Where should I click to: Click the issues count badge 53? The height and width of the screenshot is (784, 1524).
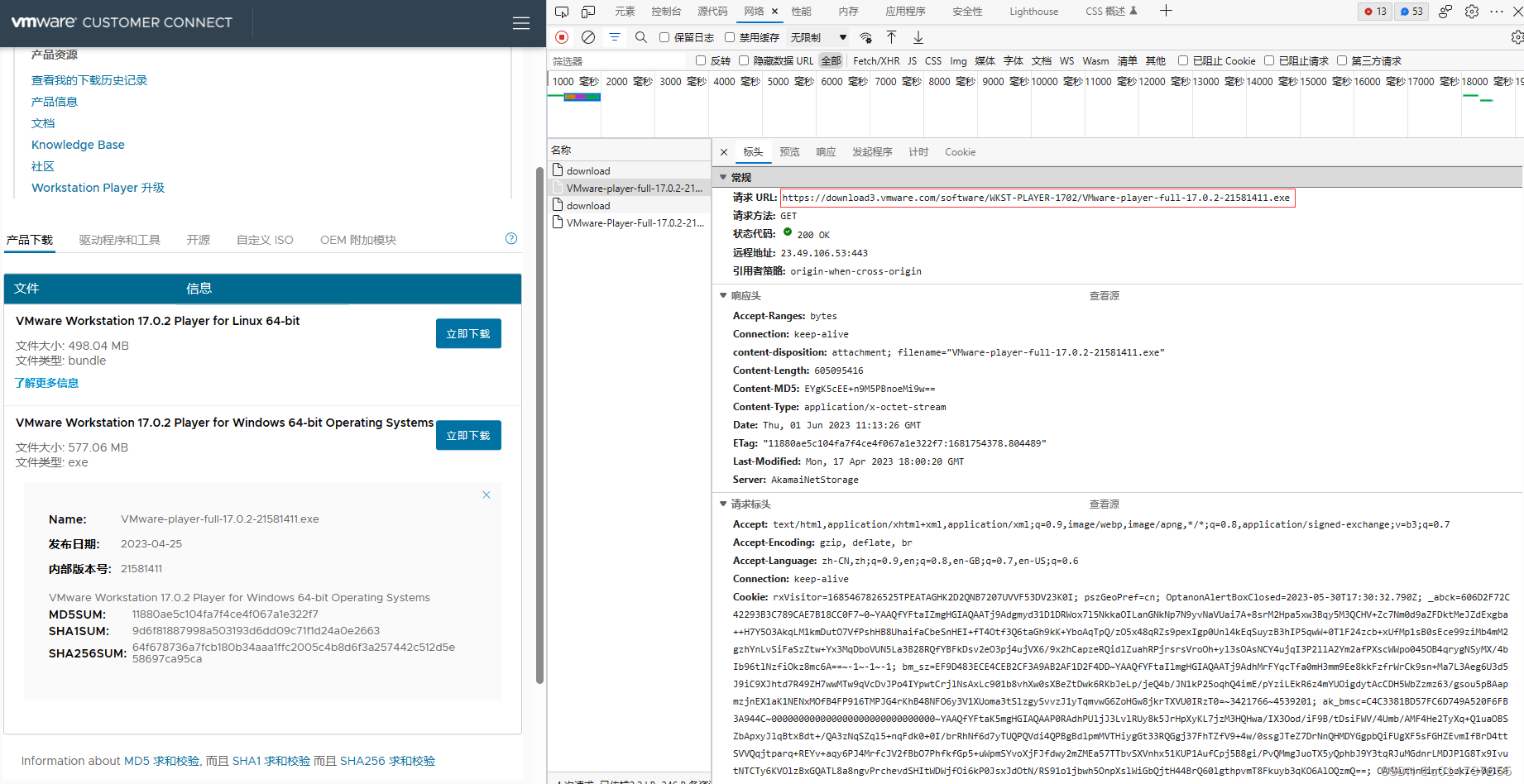(x=1411, y=12)
